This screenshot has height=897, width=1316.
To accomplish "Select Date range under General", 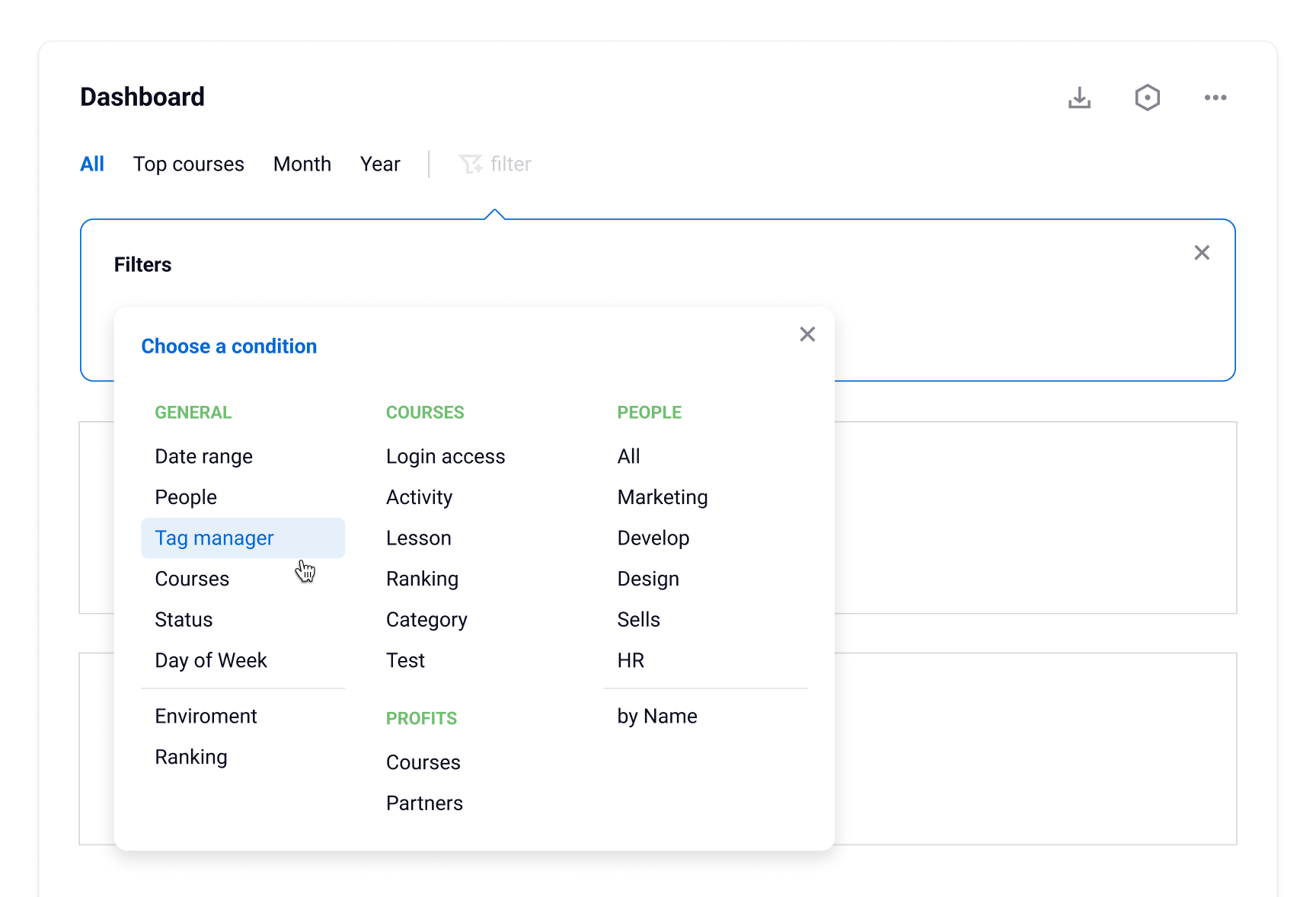I will point(203,456).
